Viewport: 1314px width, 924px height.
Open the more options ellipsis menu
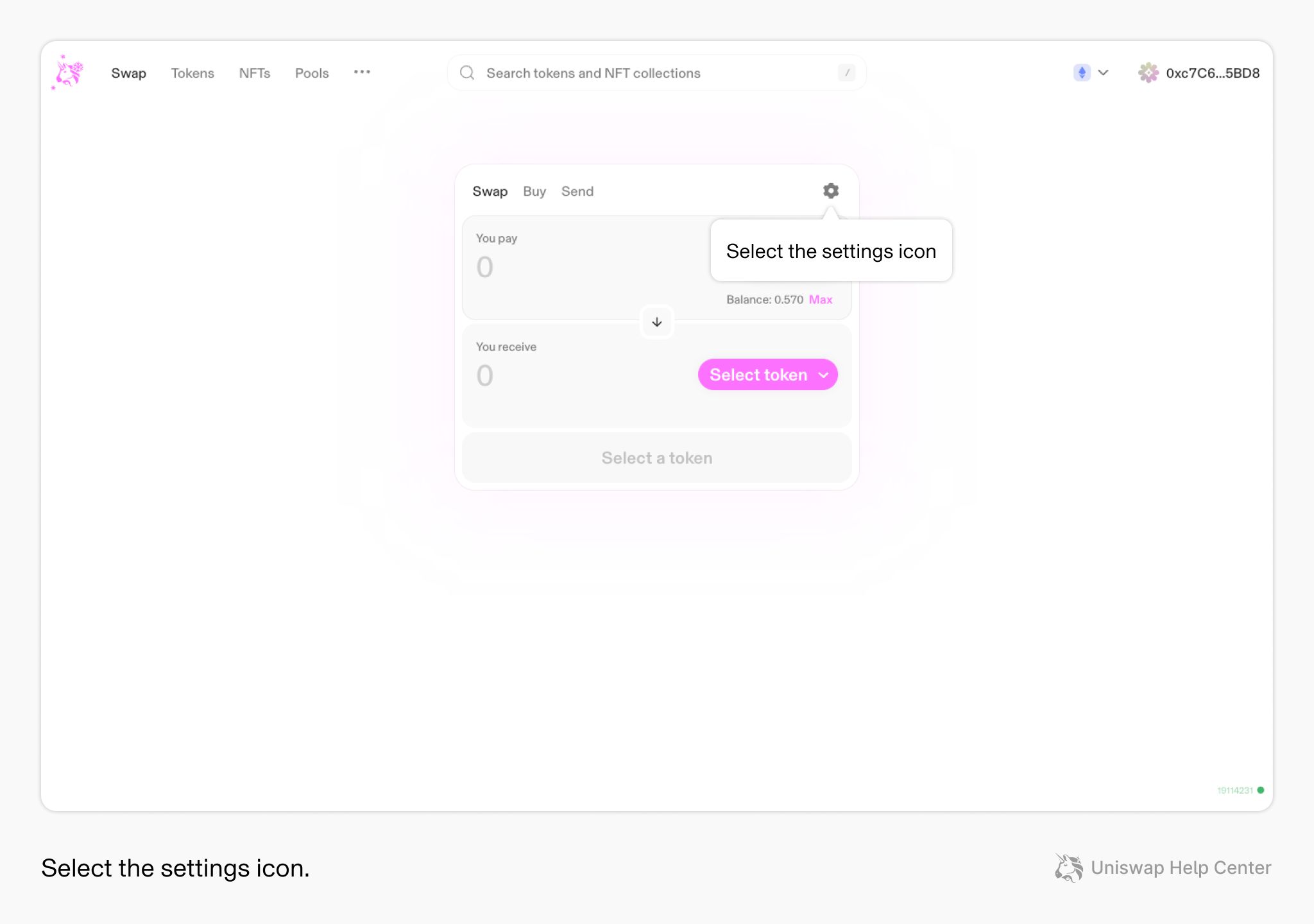tap(362, 73)
